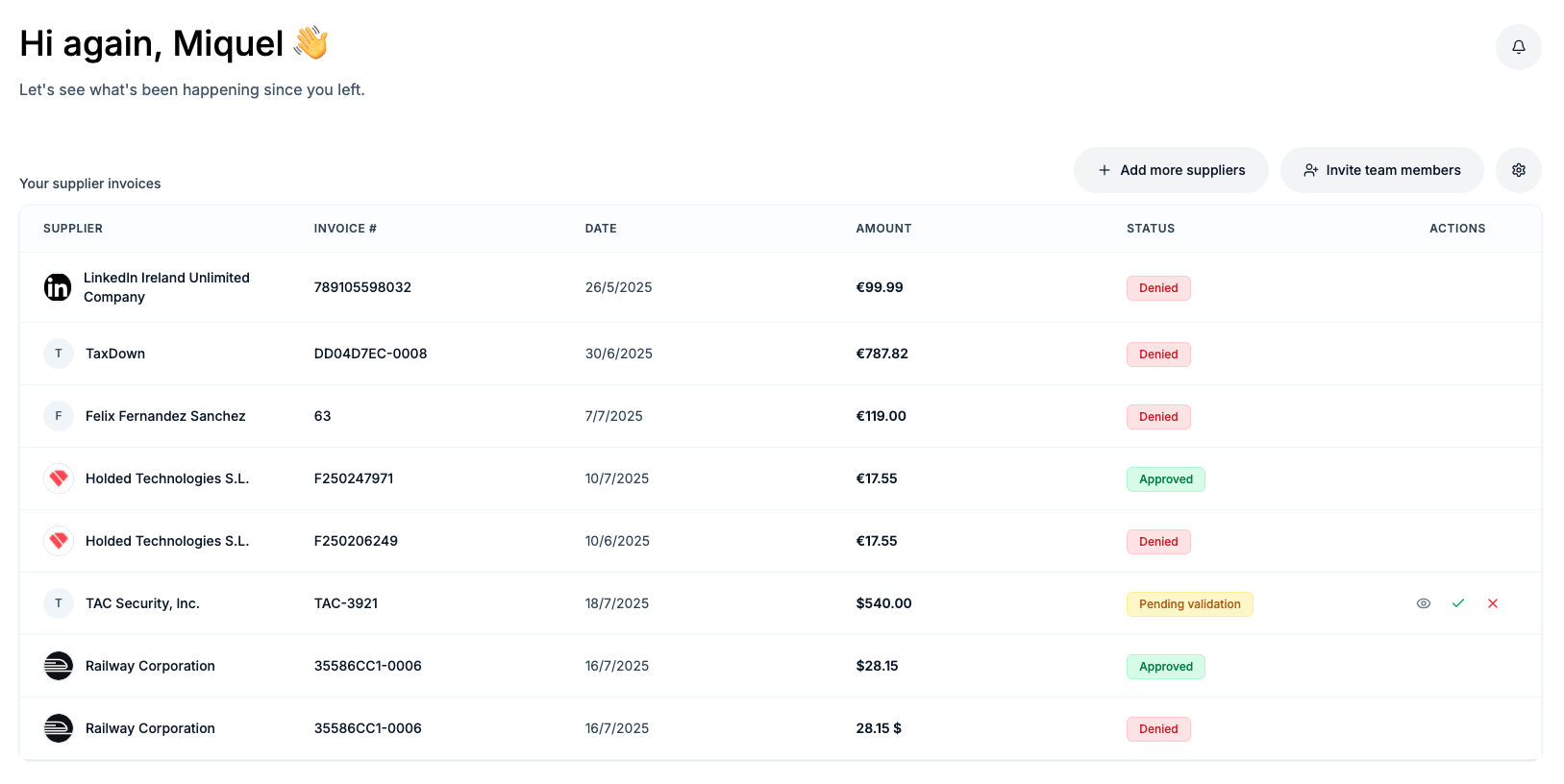Open invoice settings gear icon
The image size is (1564, 784).
coord(1518,170)
